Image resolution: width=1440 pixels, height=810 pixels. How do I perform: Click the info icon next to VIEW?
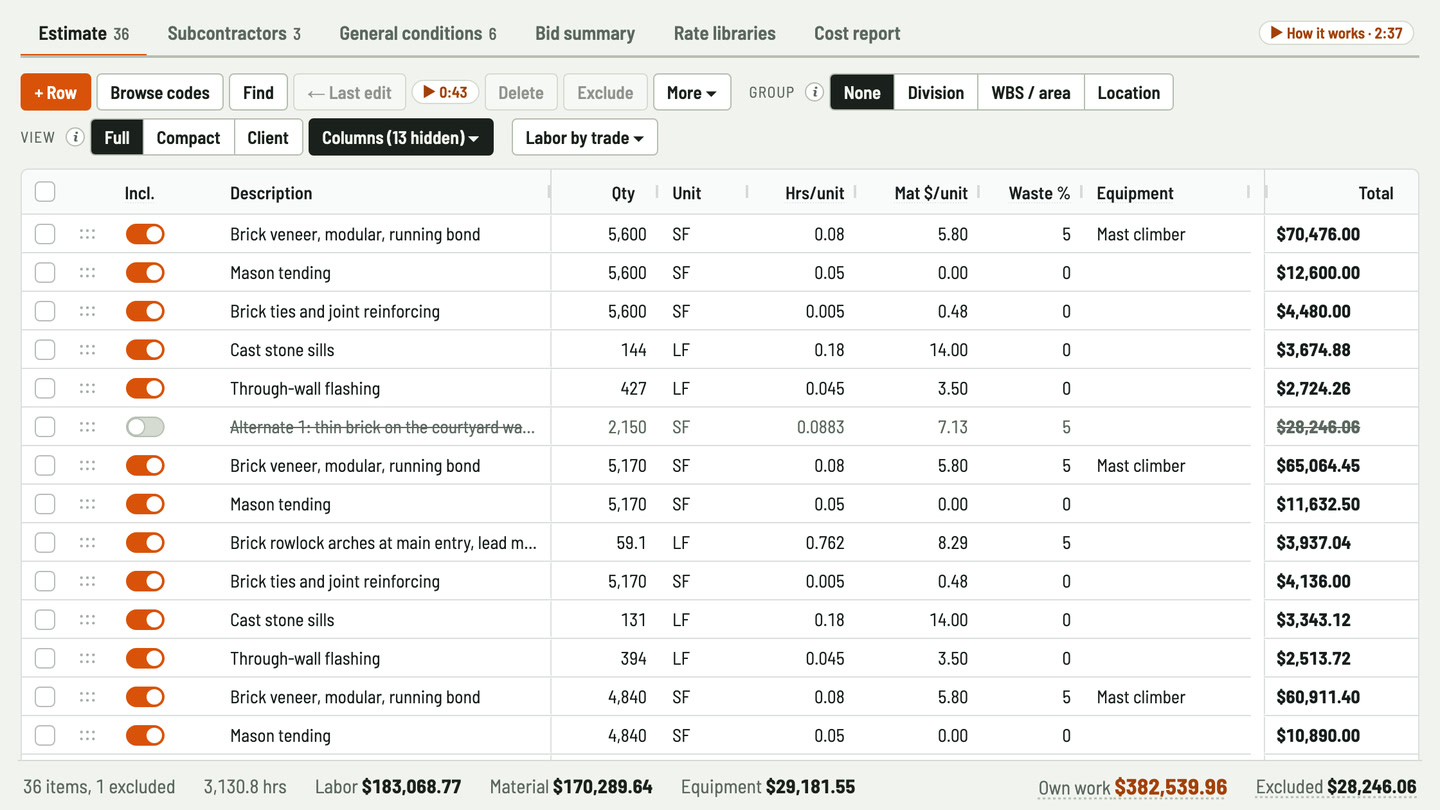pyautogui.click(x=75, y=137)
